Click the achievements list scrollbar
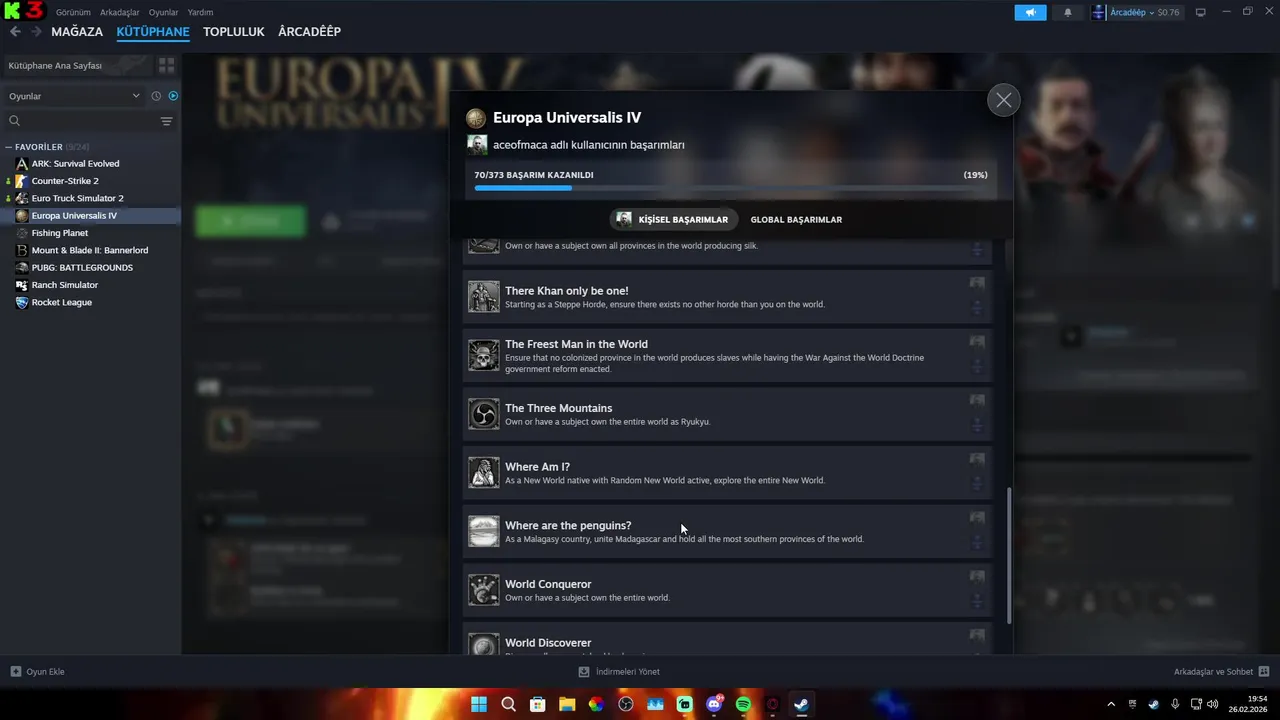 (x=1008, y=556)
